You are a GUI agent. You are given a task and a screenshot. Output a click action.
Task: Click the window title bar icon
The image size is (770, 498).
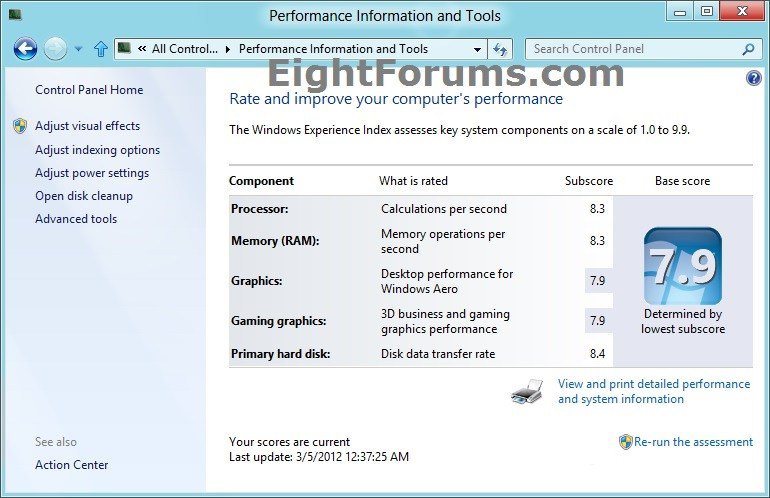(15, 15)
